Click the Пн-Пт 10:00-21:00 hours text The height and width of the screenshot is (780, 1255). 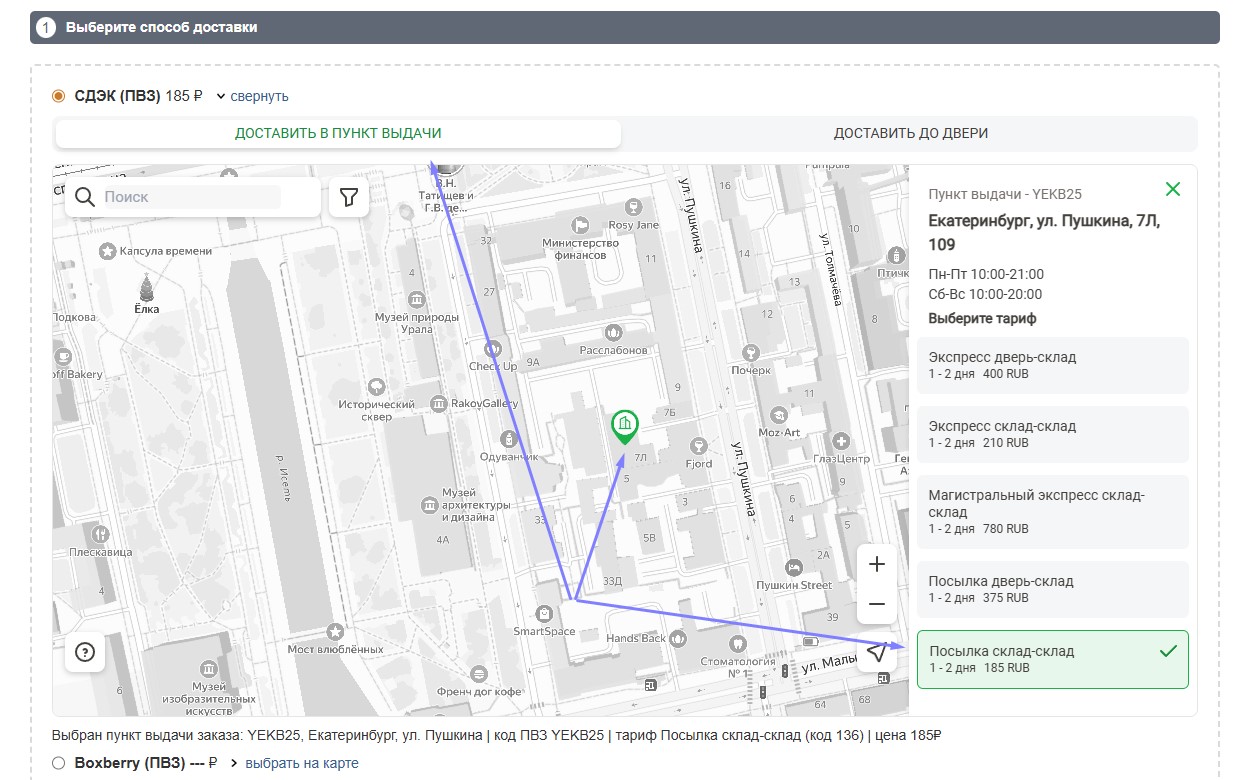[986, 274]
